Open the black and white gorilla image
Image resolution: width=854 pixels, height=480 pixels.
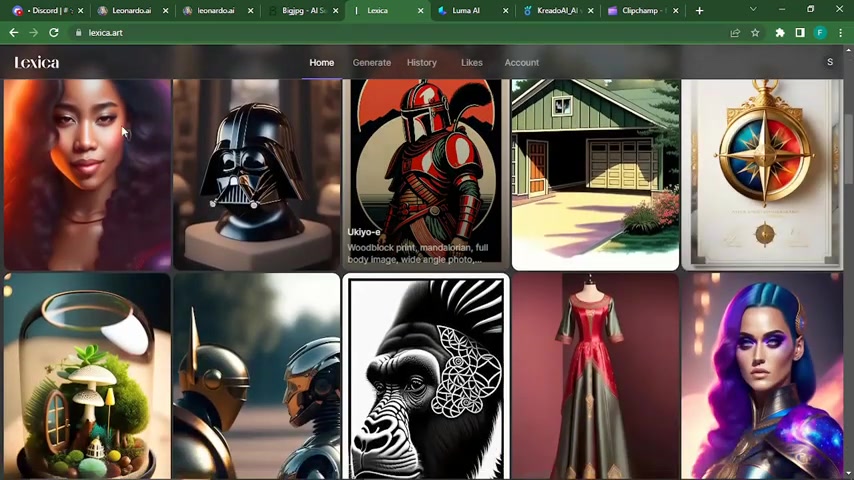click(426, 376)
